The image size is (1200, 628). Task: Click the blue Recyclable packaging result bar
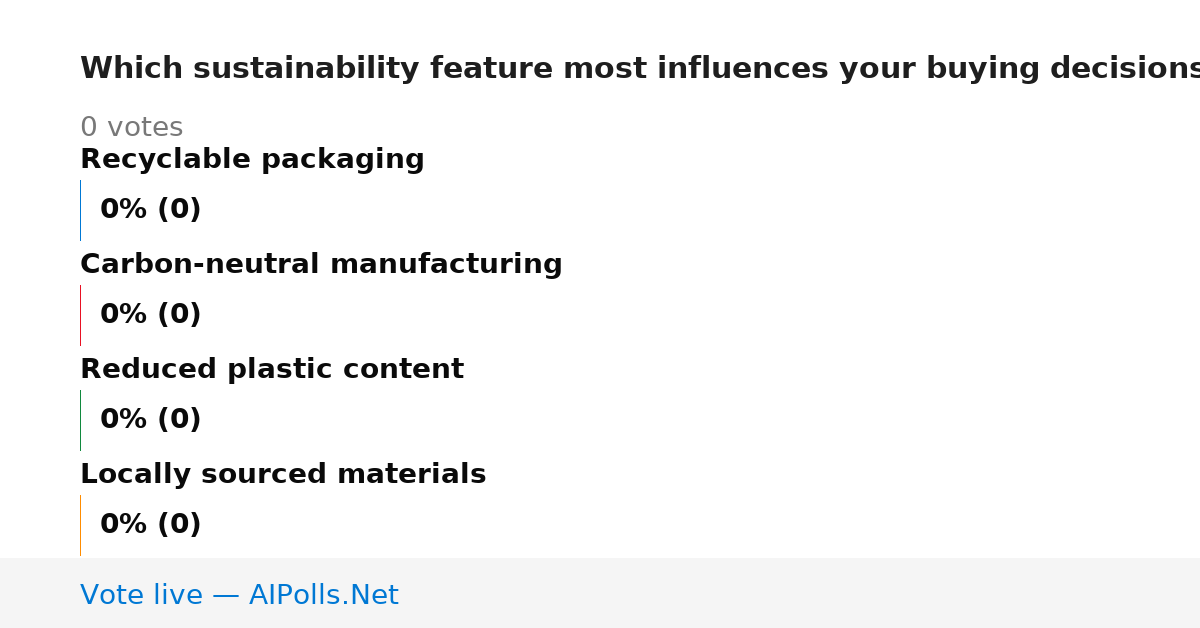tap(80, 210)
